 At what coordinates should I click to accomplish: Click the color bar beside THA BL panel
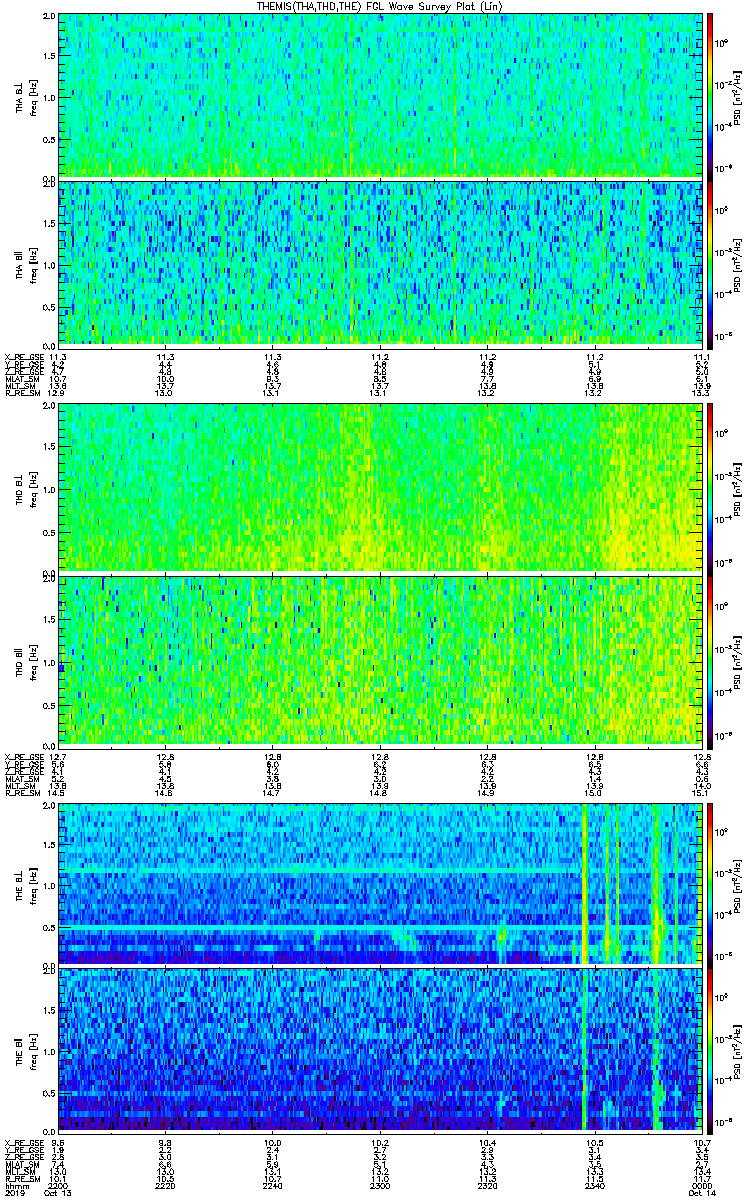[x=711, y=95]
